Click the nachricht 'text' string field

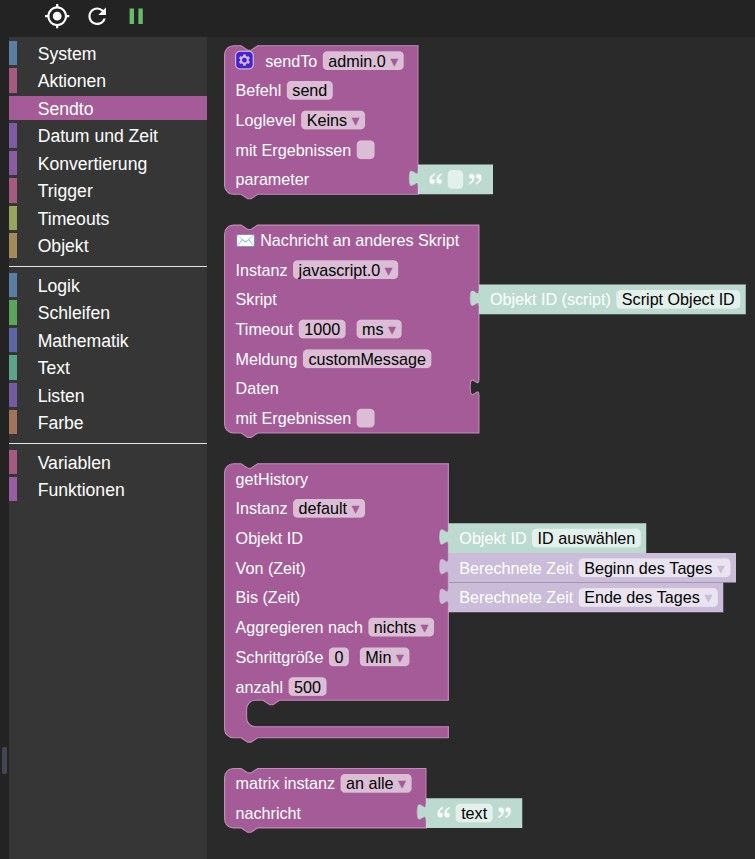(474, 813)
